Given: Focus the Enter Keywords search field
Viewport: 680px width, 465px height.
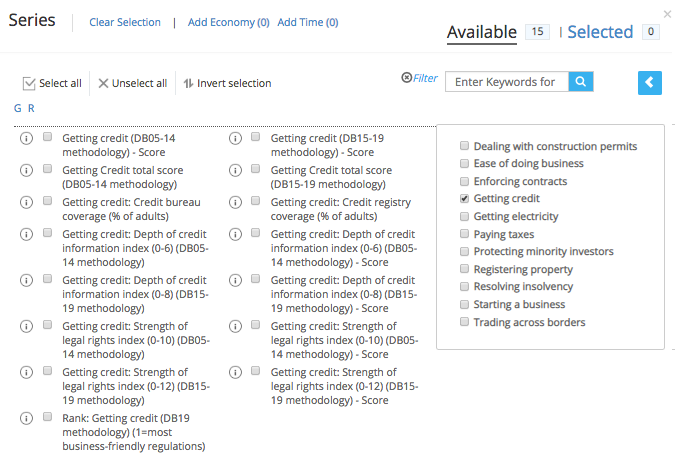Looking at the screenshot, I should pyautogui.click(x=507, y=82).
